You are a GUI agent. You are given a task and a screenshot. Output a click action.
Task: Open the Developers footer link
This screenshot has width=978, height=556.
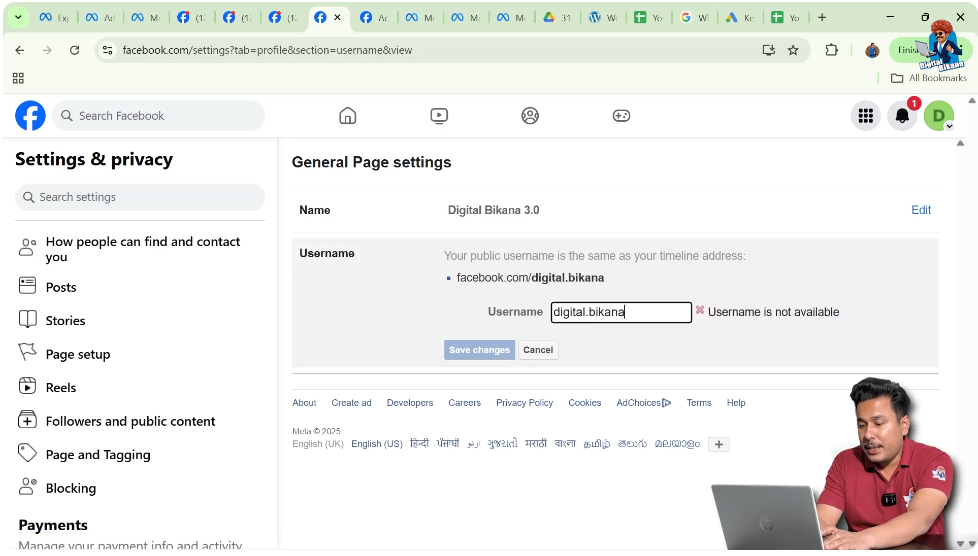tap(410, 403)
